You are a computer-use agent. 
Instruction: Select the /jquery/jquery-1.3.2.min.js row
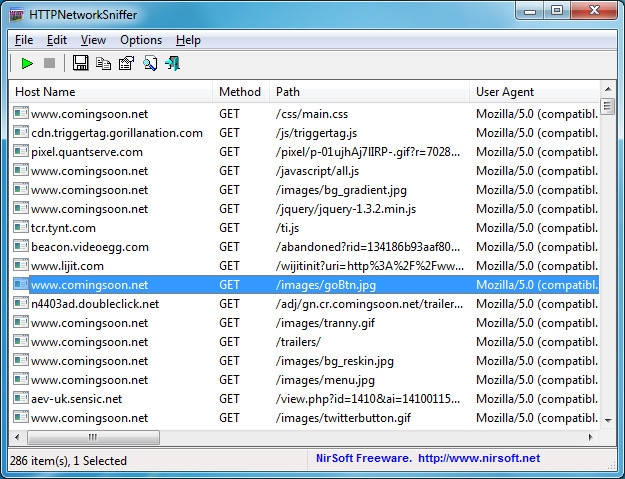pos(304,209)
